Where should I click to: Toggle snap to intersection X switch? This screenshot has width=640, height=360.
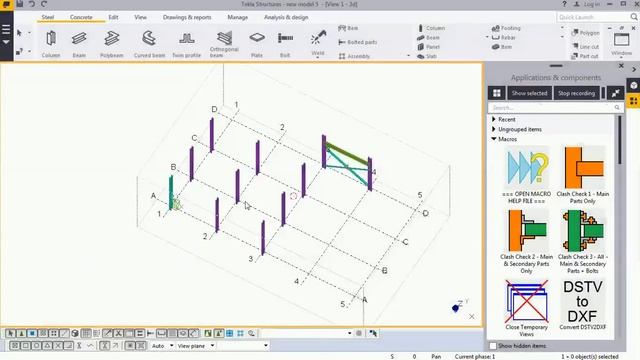[x=58, y=346]
